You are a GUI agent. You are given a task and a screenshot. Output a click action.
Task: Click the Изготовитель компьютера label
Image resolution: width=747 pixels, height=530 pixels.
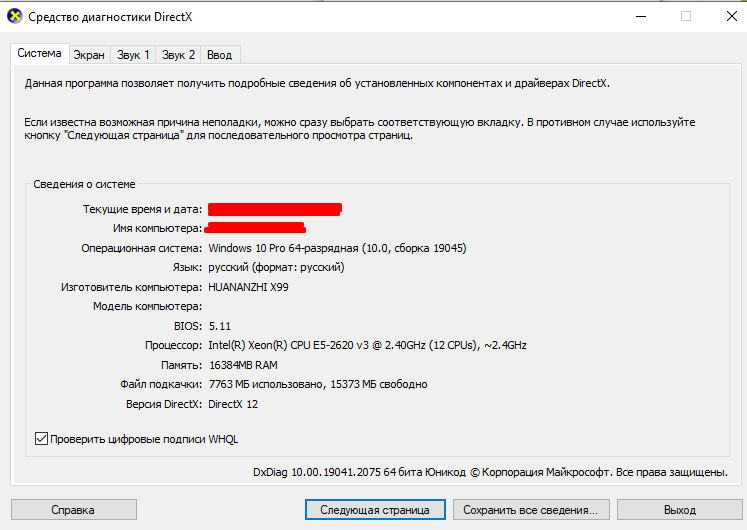pos(131,287)
